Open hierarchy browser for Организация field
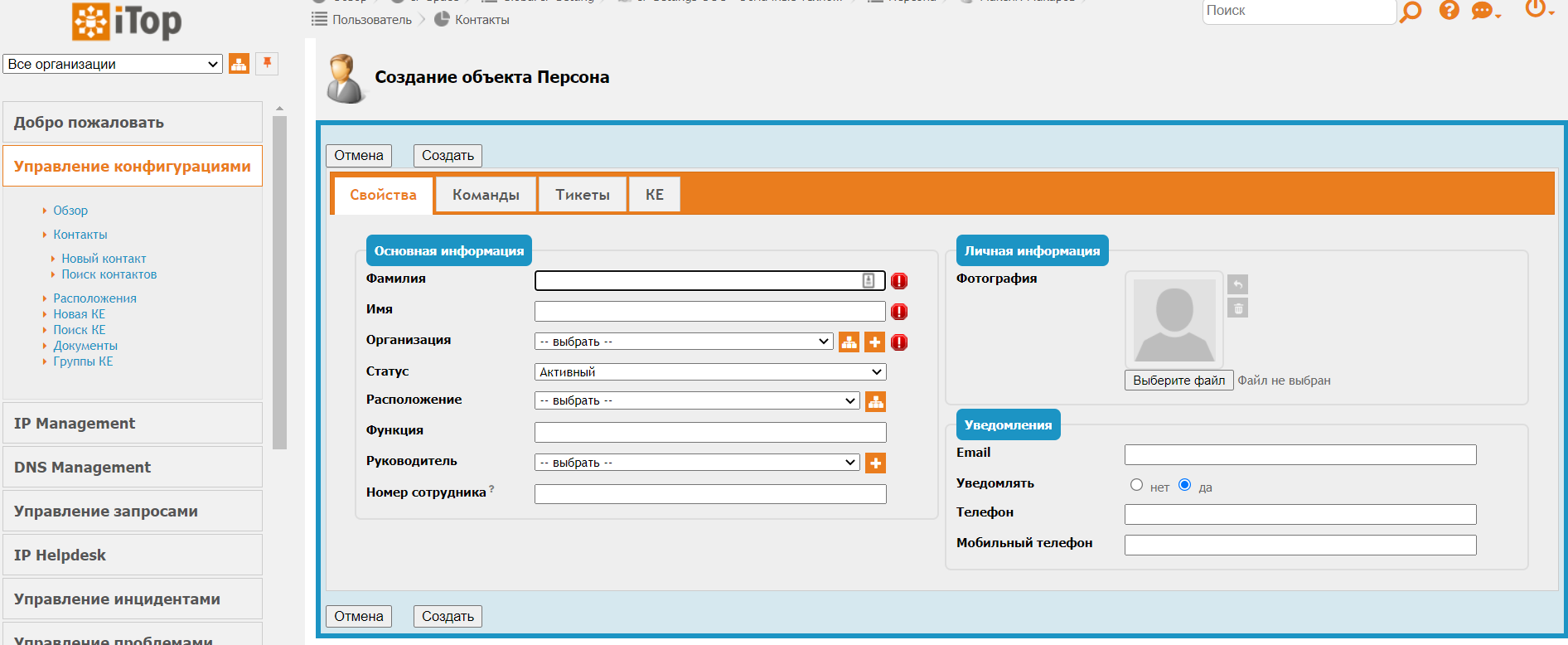 click(849, 342)
